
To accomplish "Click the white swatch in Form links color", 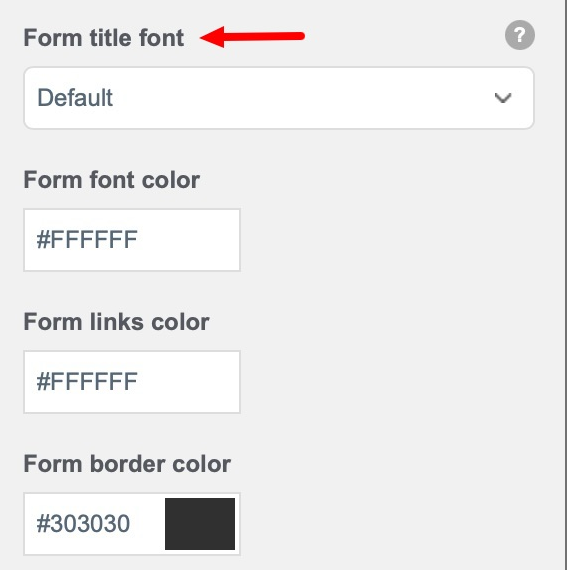I will (x=200, y=382).
